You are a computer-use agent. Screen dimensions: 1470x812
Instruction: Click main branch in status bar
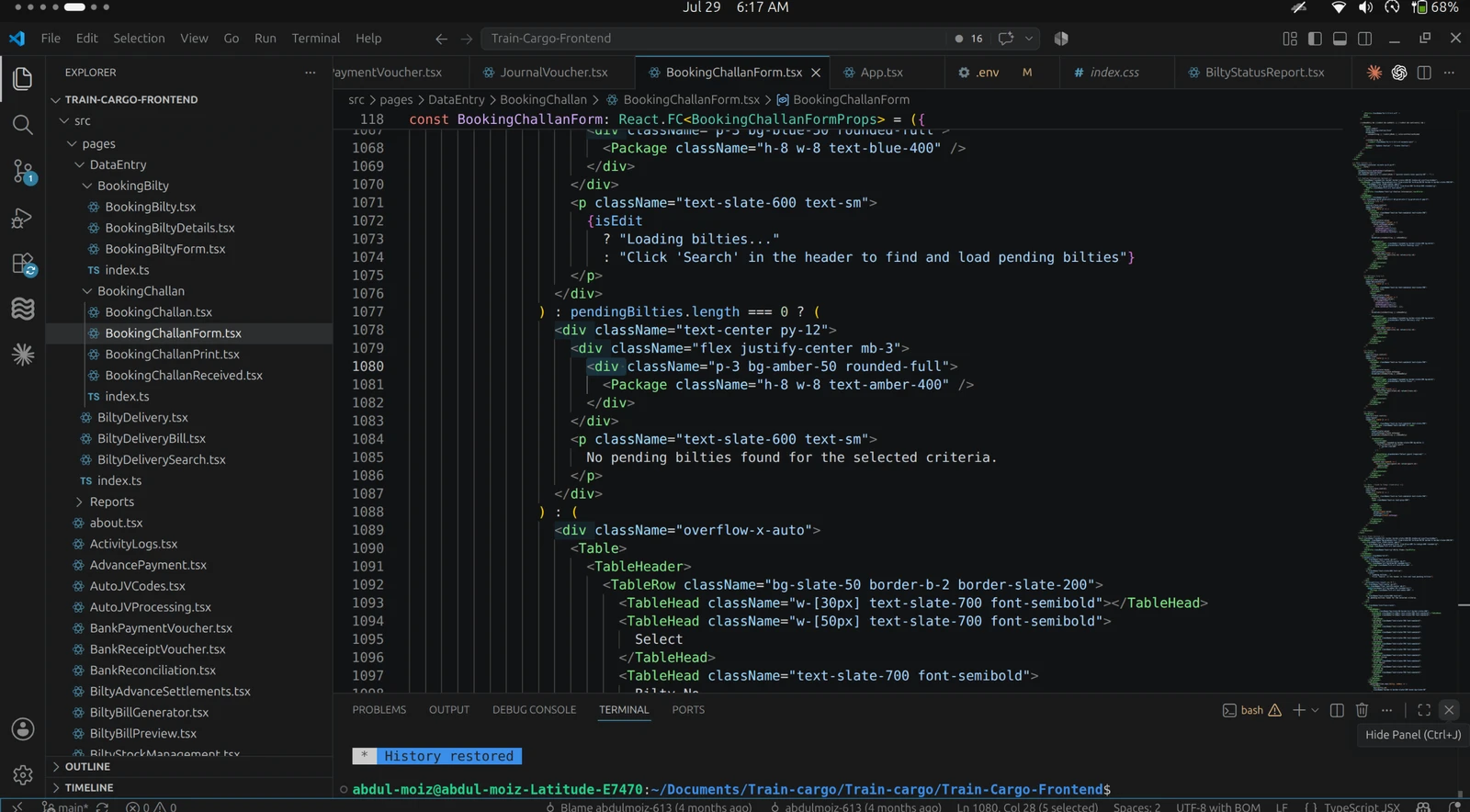point(66,806)
